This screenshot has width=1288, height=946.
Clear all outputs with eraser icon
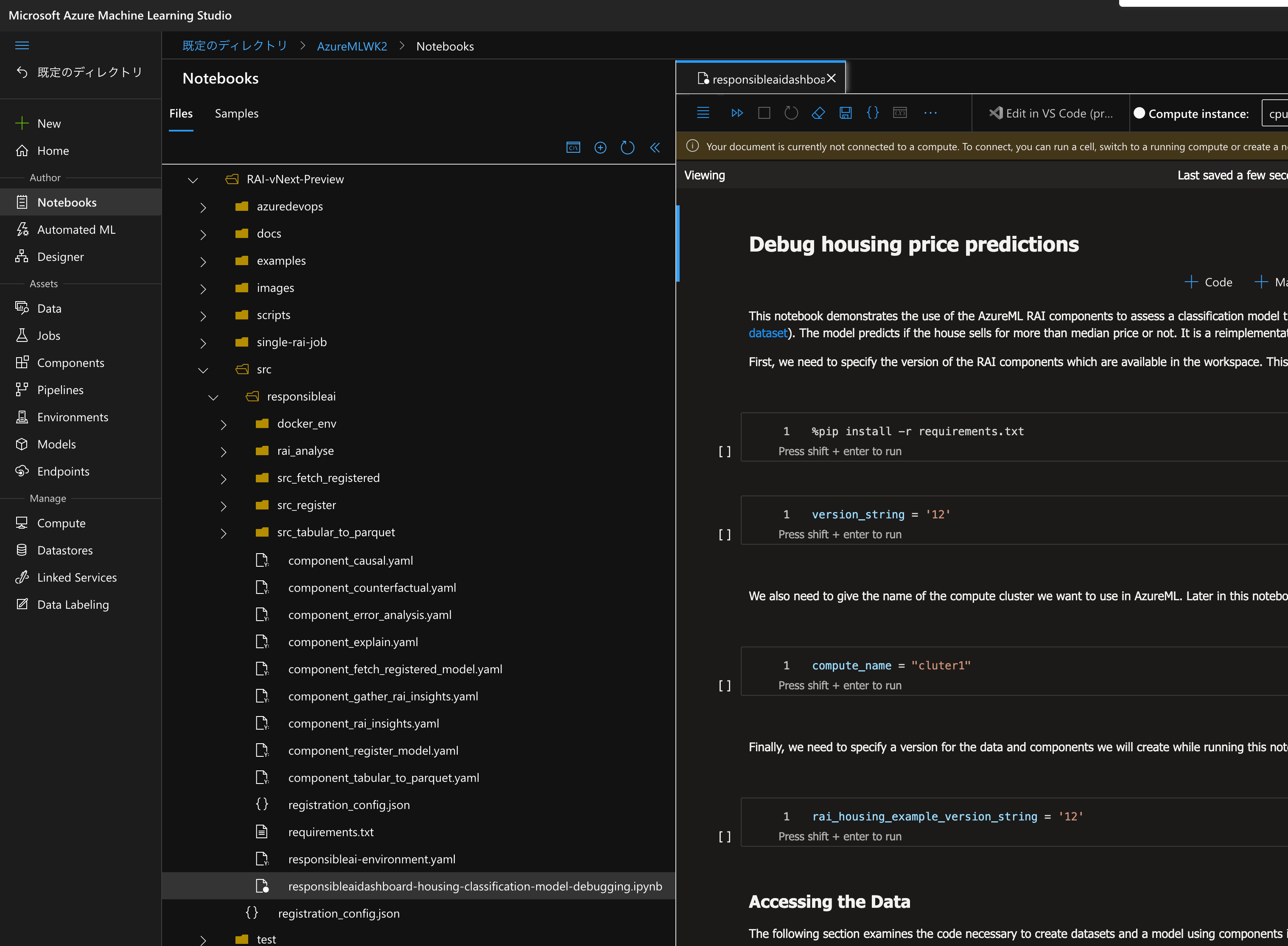[x=818, y=113]
